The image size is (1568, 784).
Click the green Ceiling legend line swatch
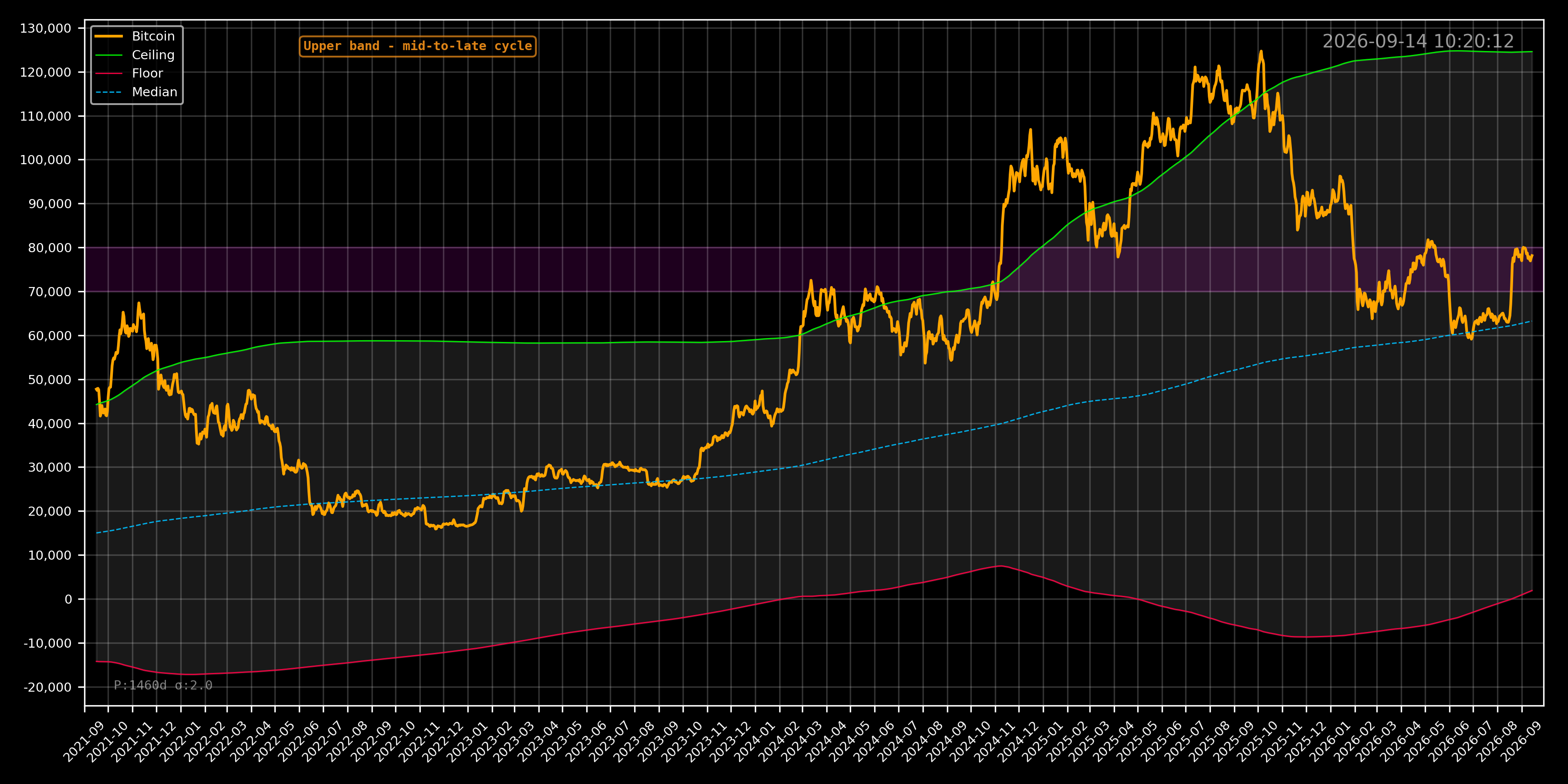click(109, 55)
